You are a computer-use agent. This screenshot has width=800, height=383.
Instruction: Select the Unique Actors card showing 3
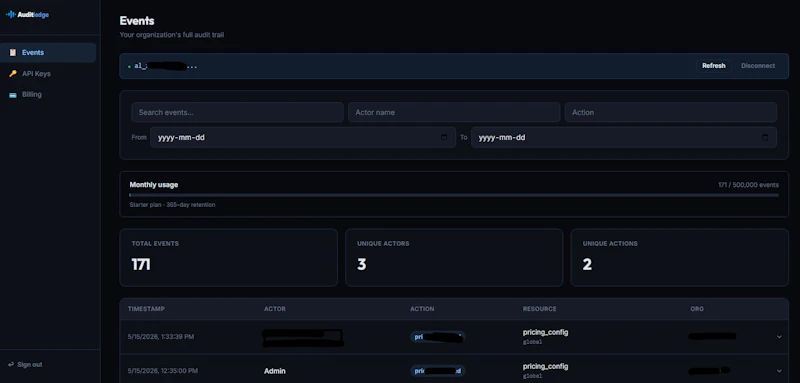454,258
